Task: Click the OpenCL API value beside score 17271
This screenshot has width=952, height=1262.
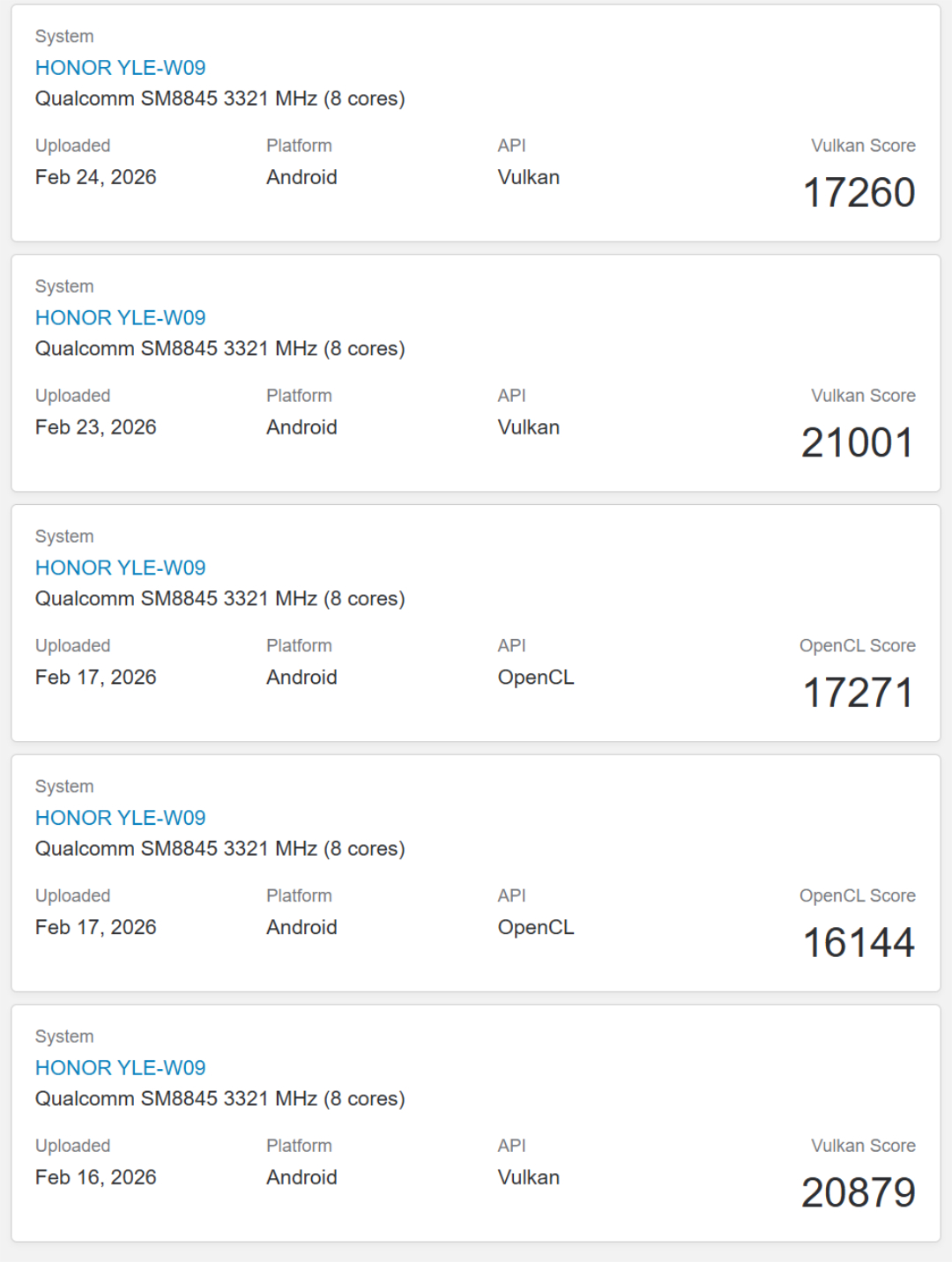Action: coord(535,678)
